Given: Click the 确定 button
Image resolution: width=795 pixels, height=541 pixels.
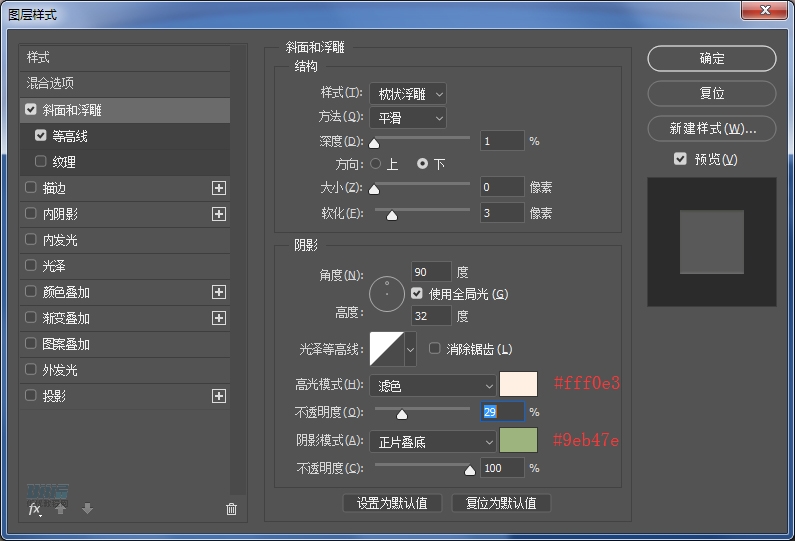Looking at the screenshot, I should click(711, 59).
